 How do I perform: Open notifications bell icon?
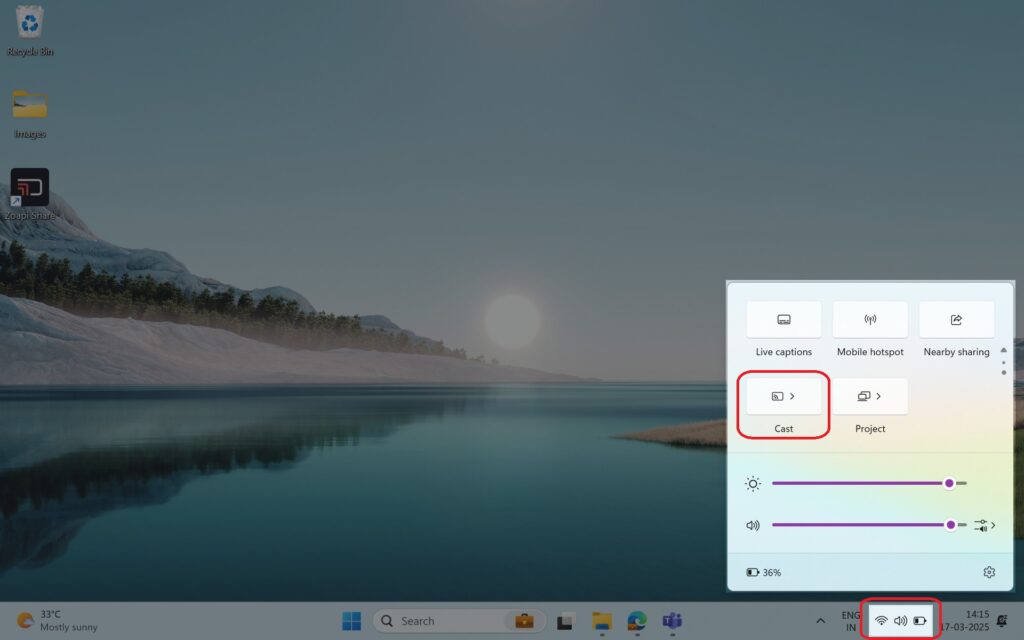[x=1002, y=620]
